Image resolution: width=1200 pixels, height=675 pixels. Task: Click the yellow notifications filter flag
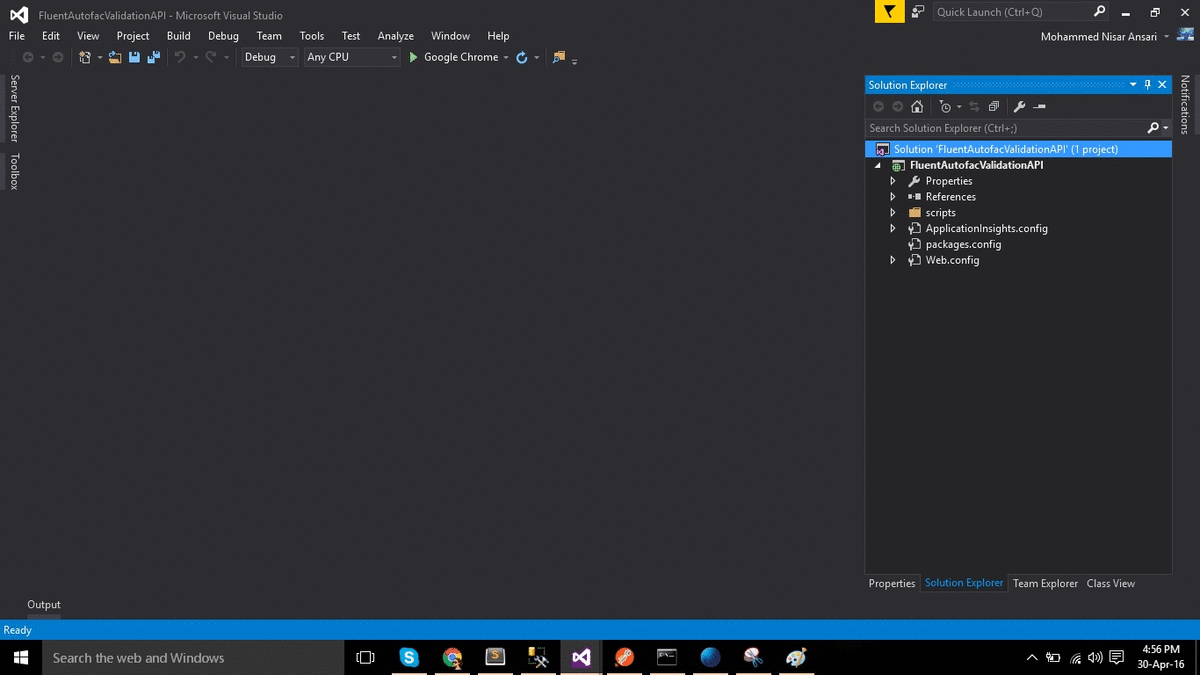point(889,12)
